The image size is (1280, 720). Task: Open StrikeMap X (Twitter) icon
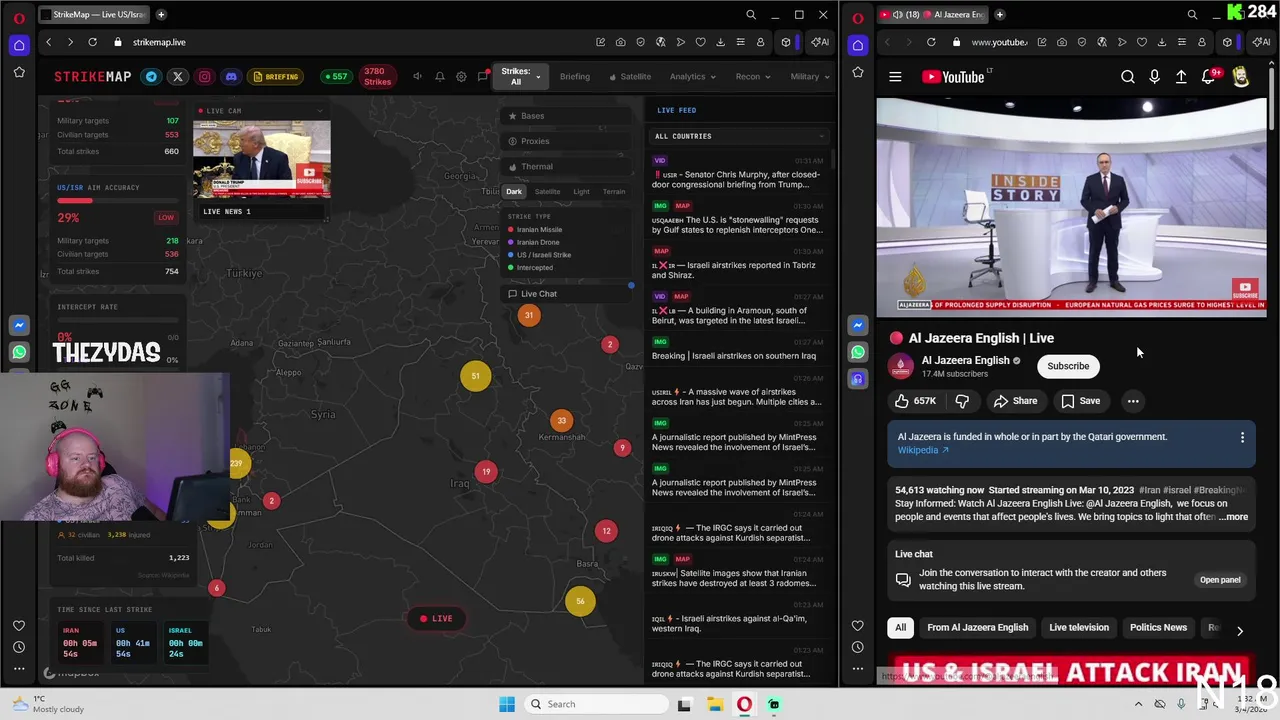[177, 77]
